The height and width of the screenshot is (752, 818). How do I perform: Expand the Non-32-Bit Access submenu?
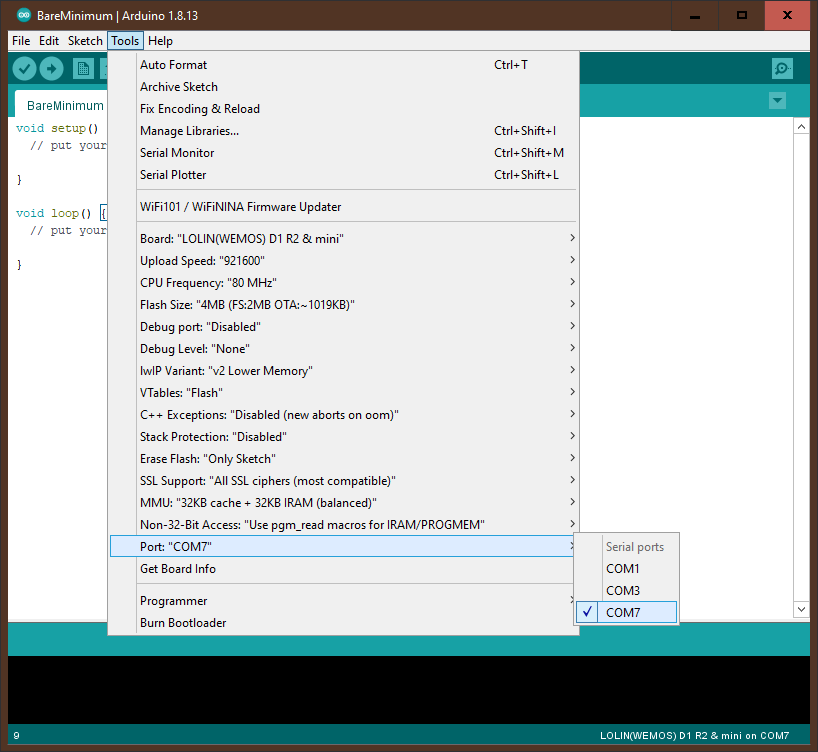(x=343, y=524)
